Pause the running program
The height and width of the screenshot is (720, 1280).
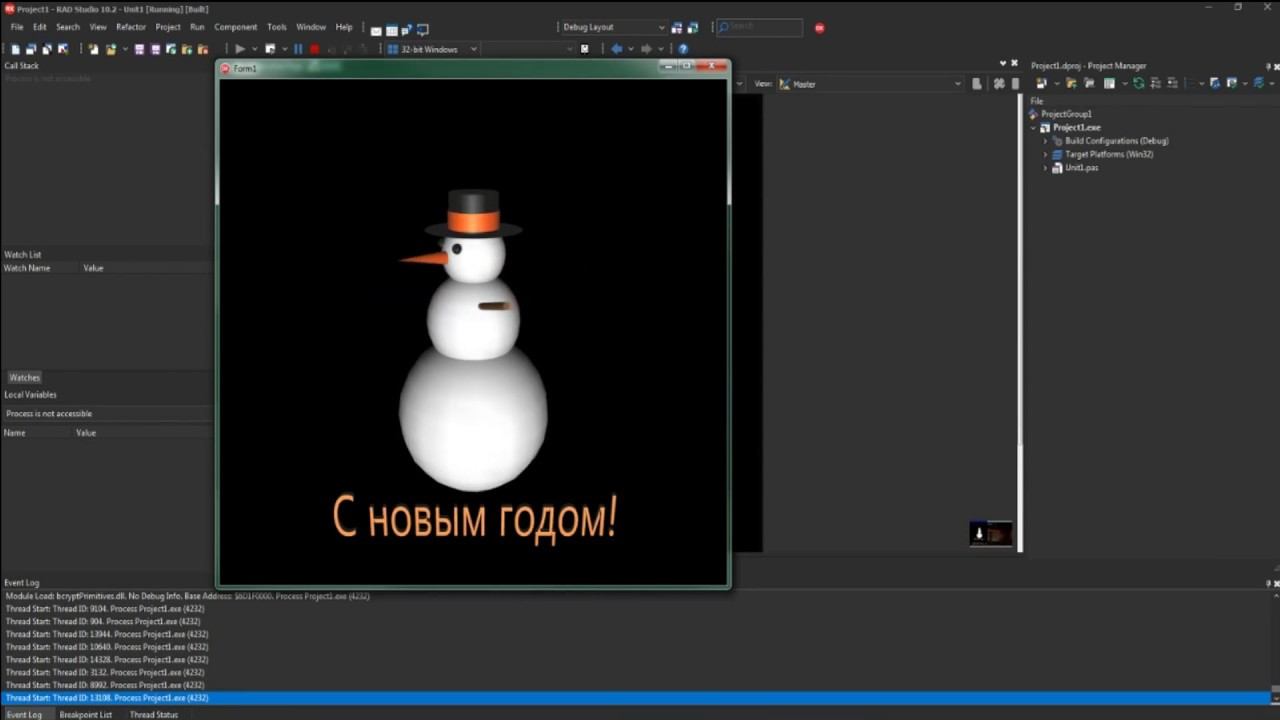[x=298, y=49]
